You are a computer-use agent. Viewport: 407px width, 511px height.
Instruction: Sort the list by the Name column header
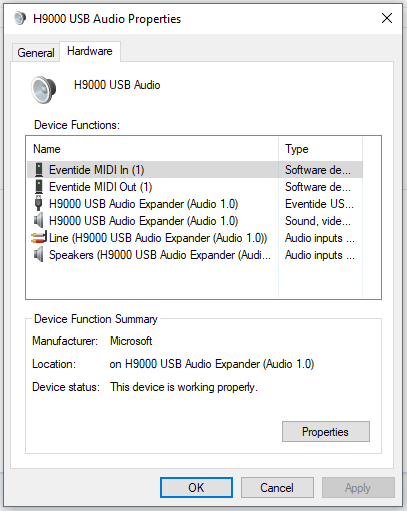[x=153, y=149]
